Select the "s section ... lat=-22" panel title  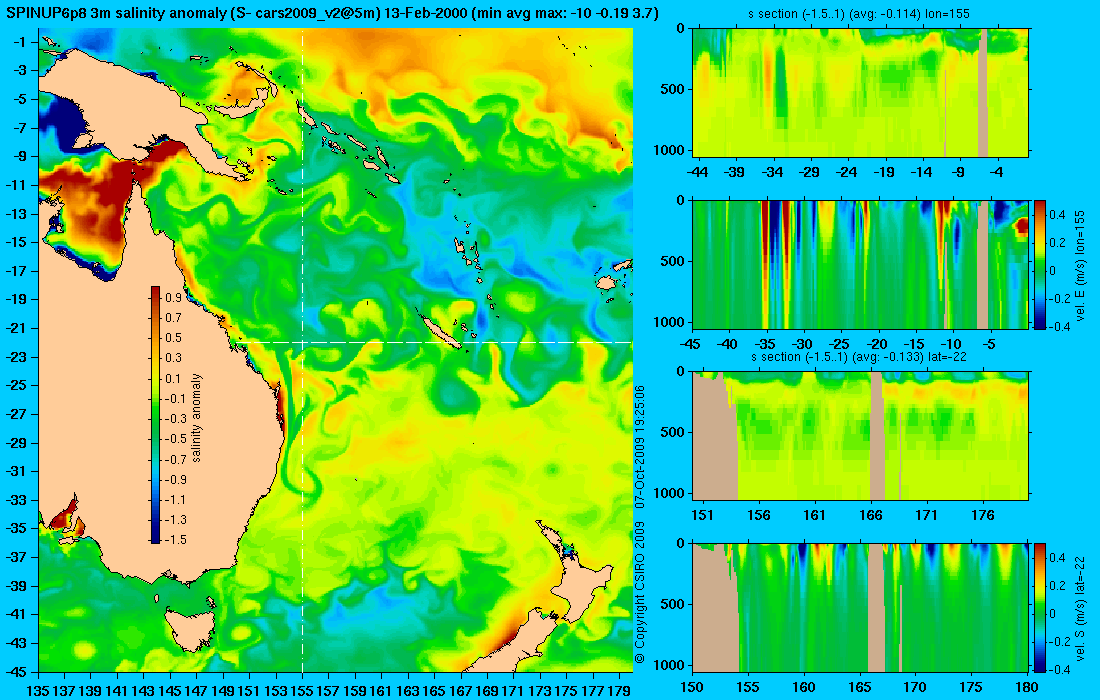859,357
